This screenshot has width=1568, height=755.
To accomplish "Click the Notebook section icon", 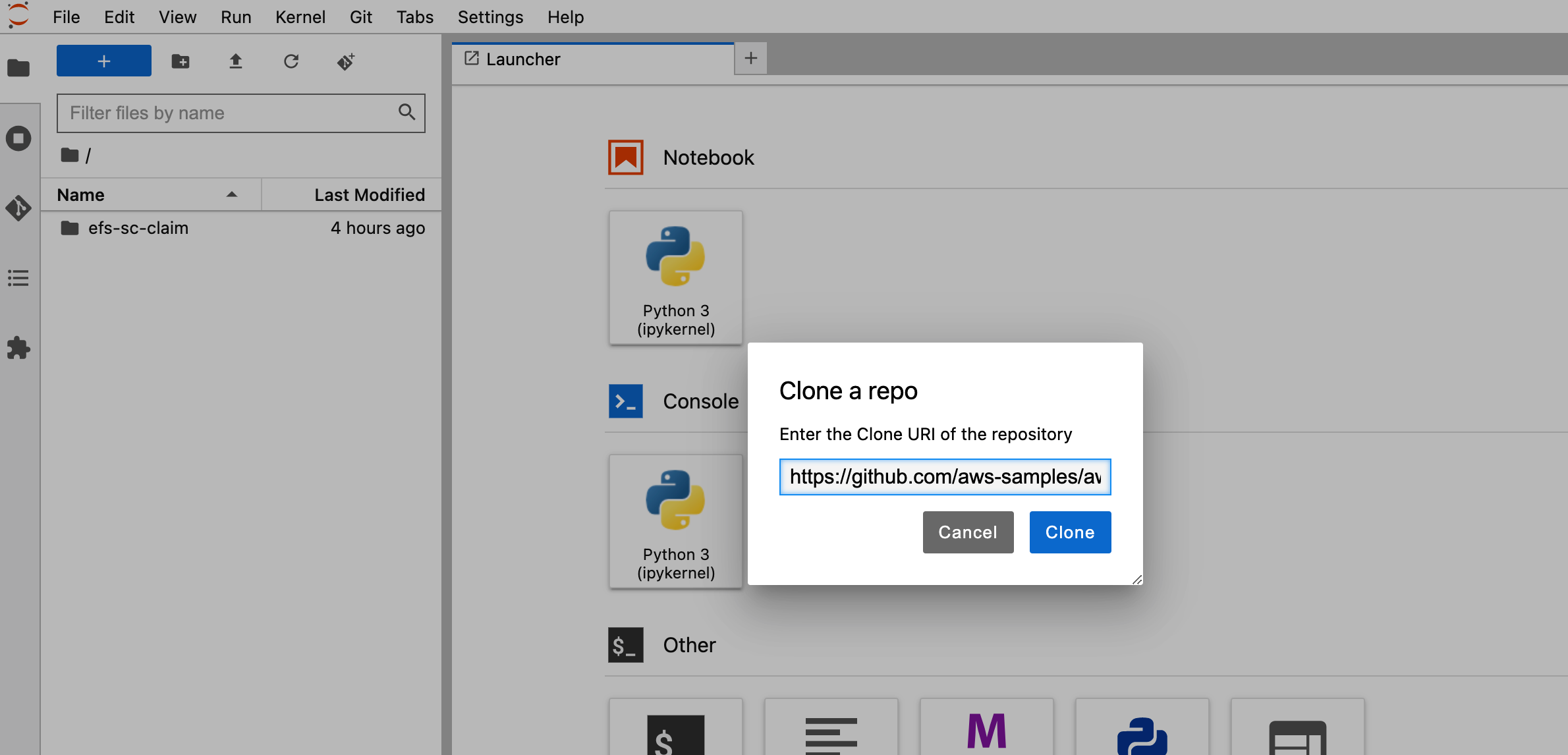I will [626, 157].
